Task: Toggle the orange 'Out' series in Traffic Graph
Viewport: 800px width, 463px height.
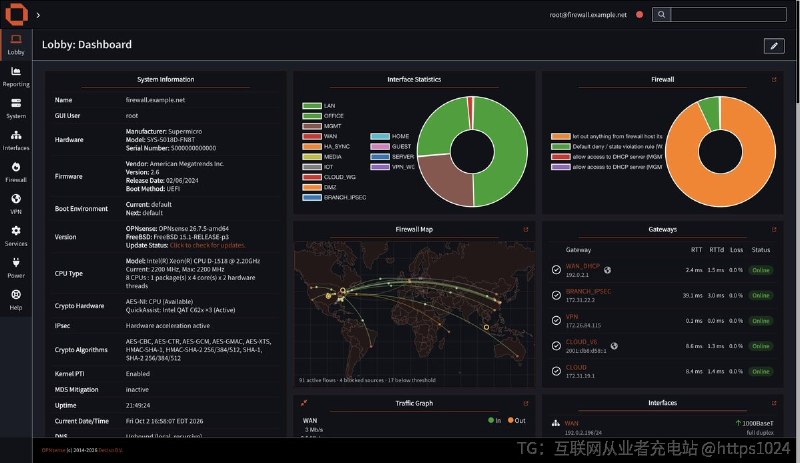Action: (516, 421)
